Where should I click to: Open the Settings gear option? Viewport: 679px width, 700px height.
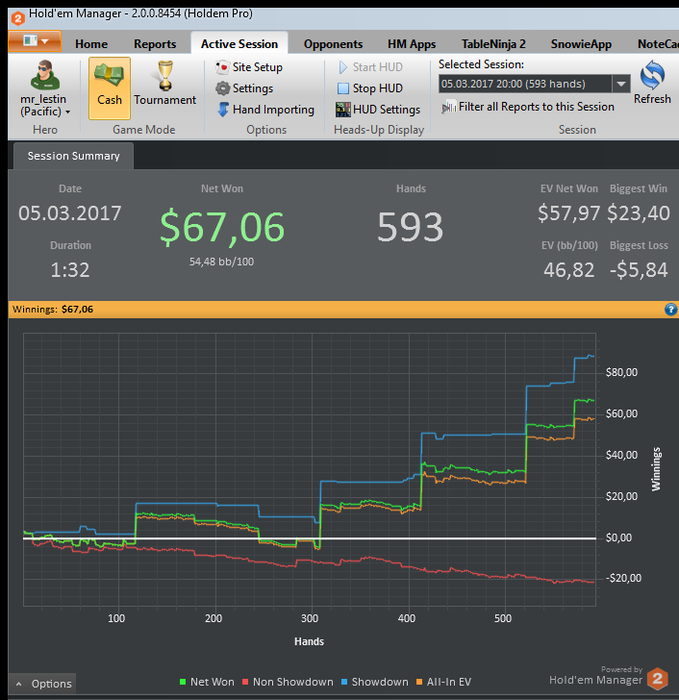click(244, 88)
